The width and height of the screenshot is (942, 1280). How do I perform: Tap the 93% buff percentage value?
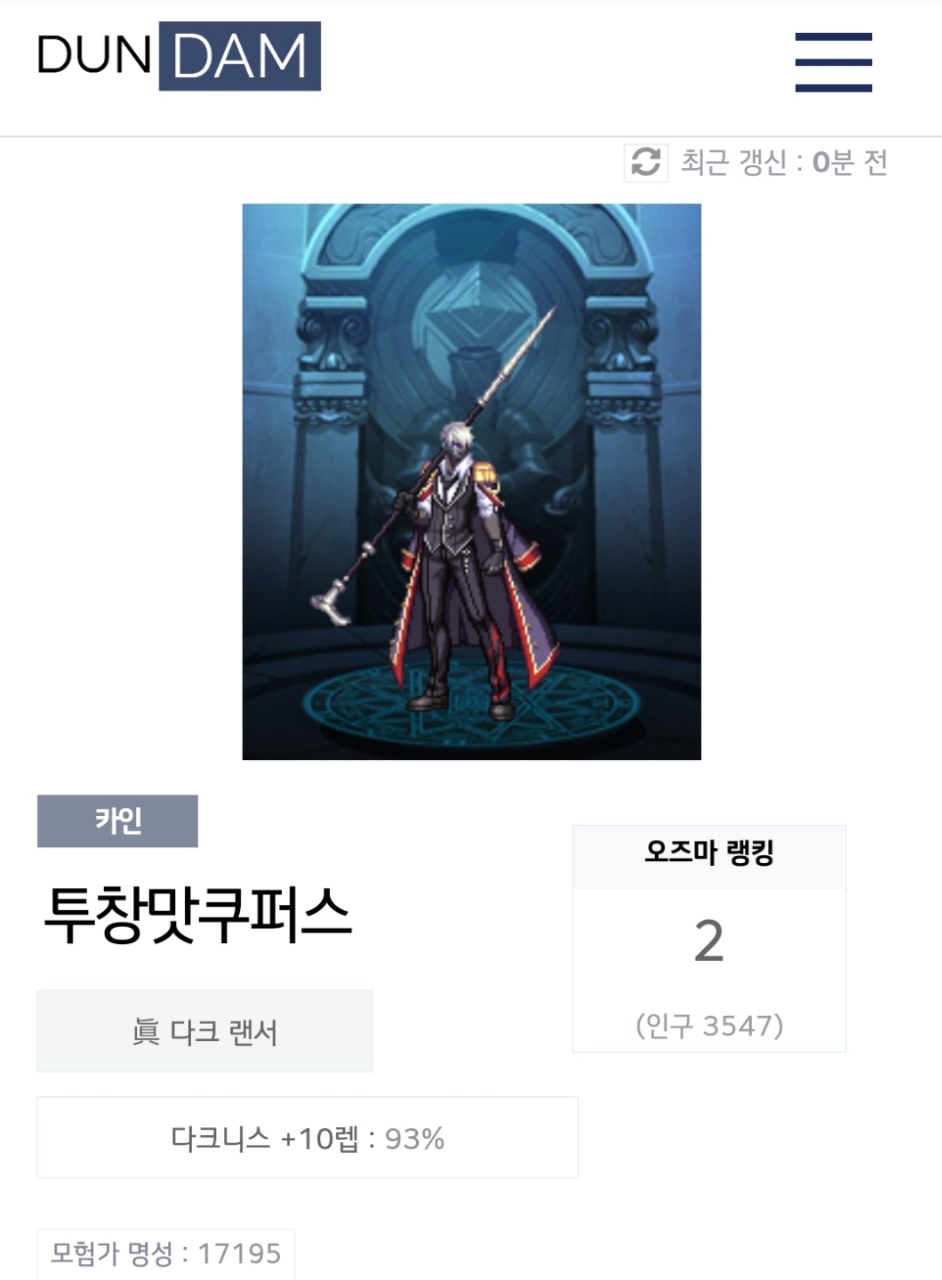414,1138
